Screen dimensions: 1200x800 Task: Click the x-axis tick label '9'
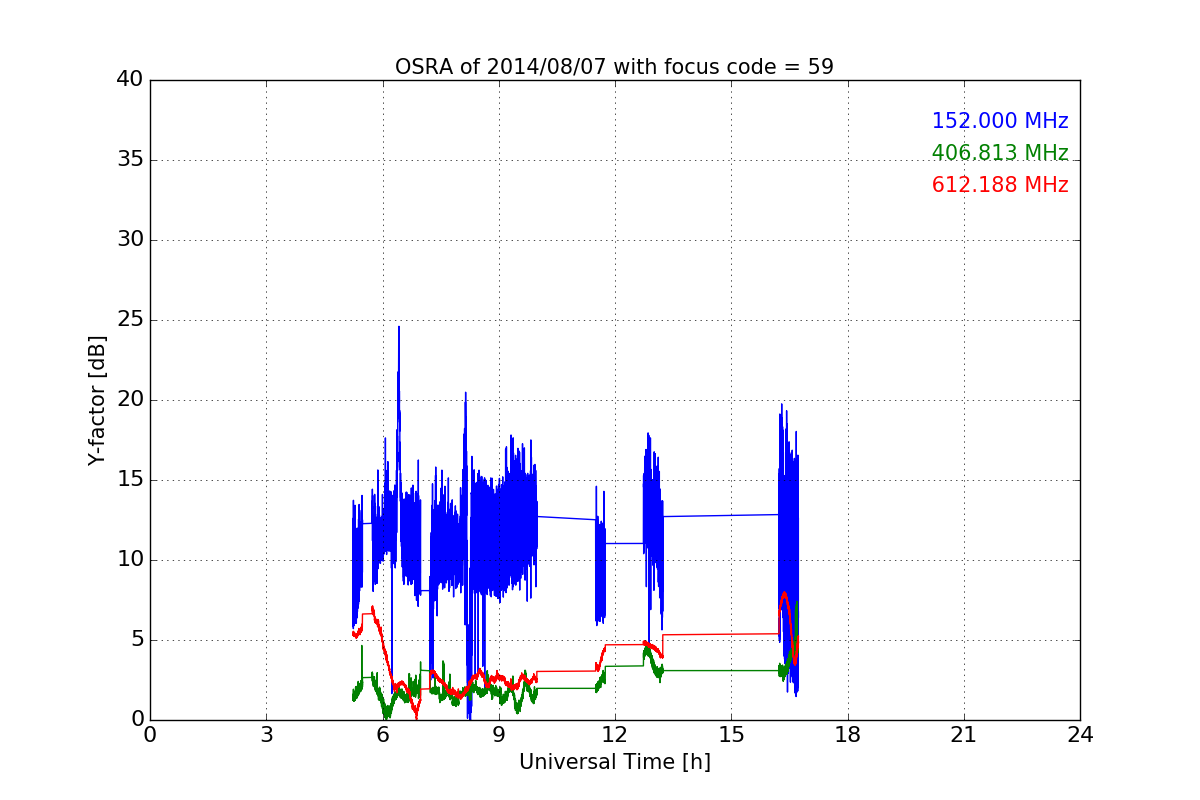(499, 734)
